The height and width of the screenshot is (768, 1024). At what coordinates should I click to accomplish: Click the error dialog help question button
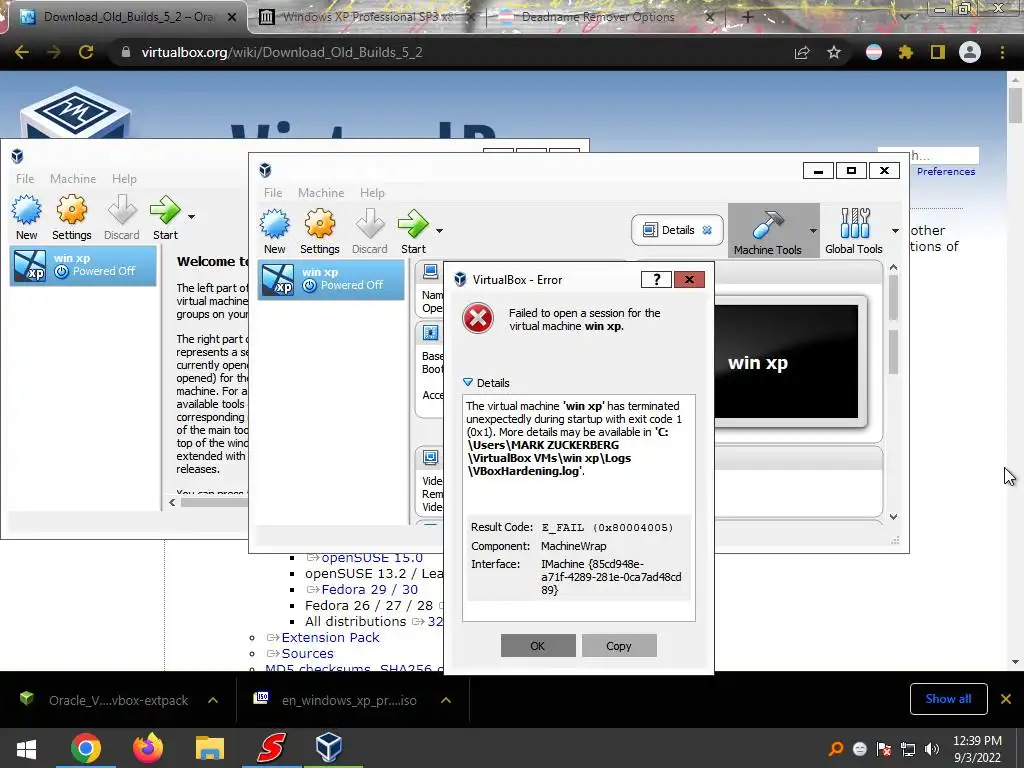click(656, 280)
